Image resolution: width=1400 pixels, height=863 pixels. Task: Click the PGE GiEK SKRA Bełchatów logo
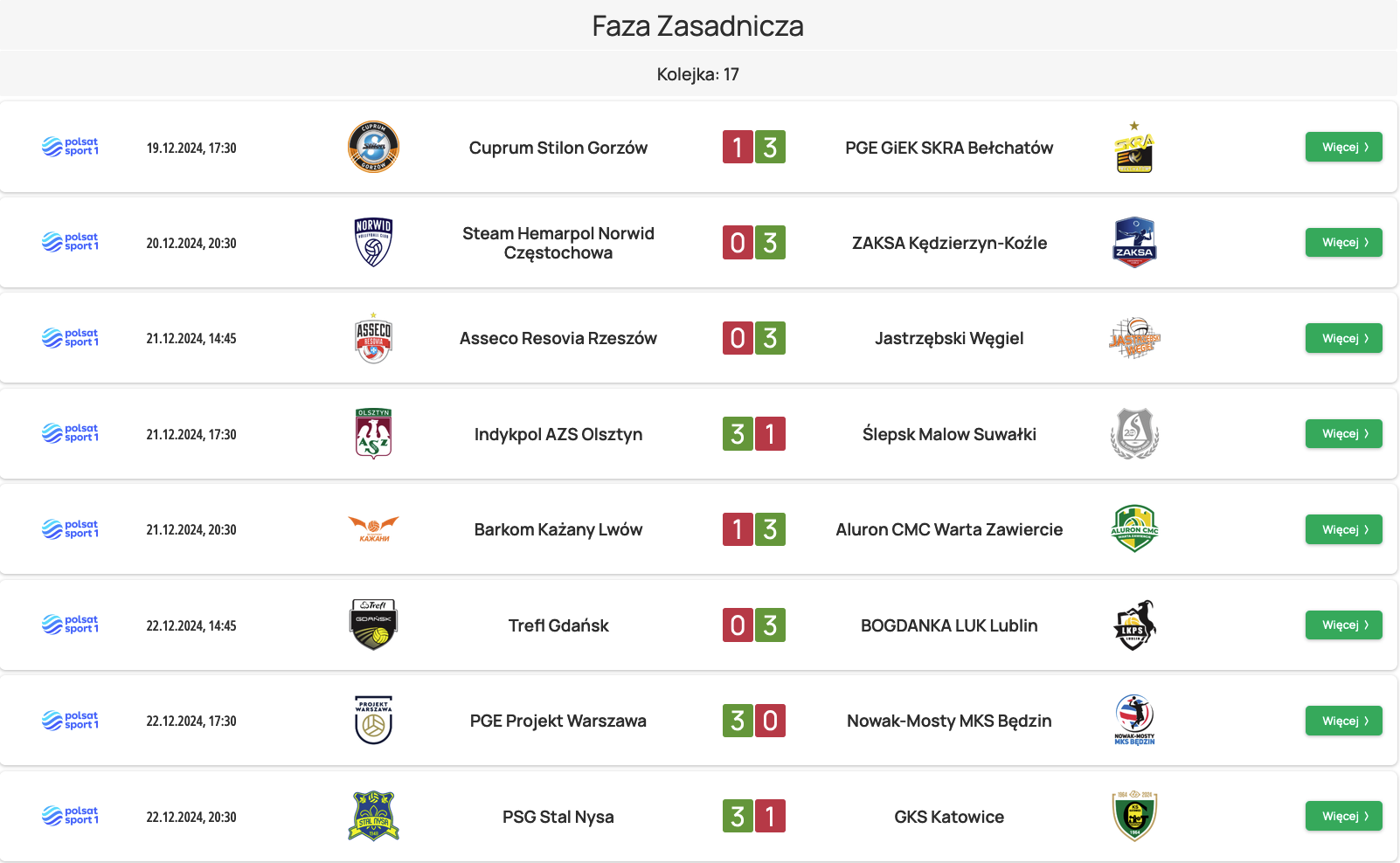point(1134,147)
